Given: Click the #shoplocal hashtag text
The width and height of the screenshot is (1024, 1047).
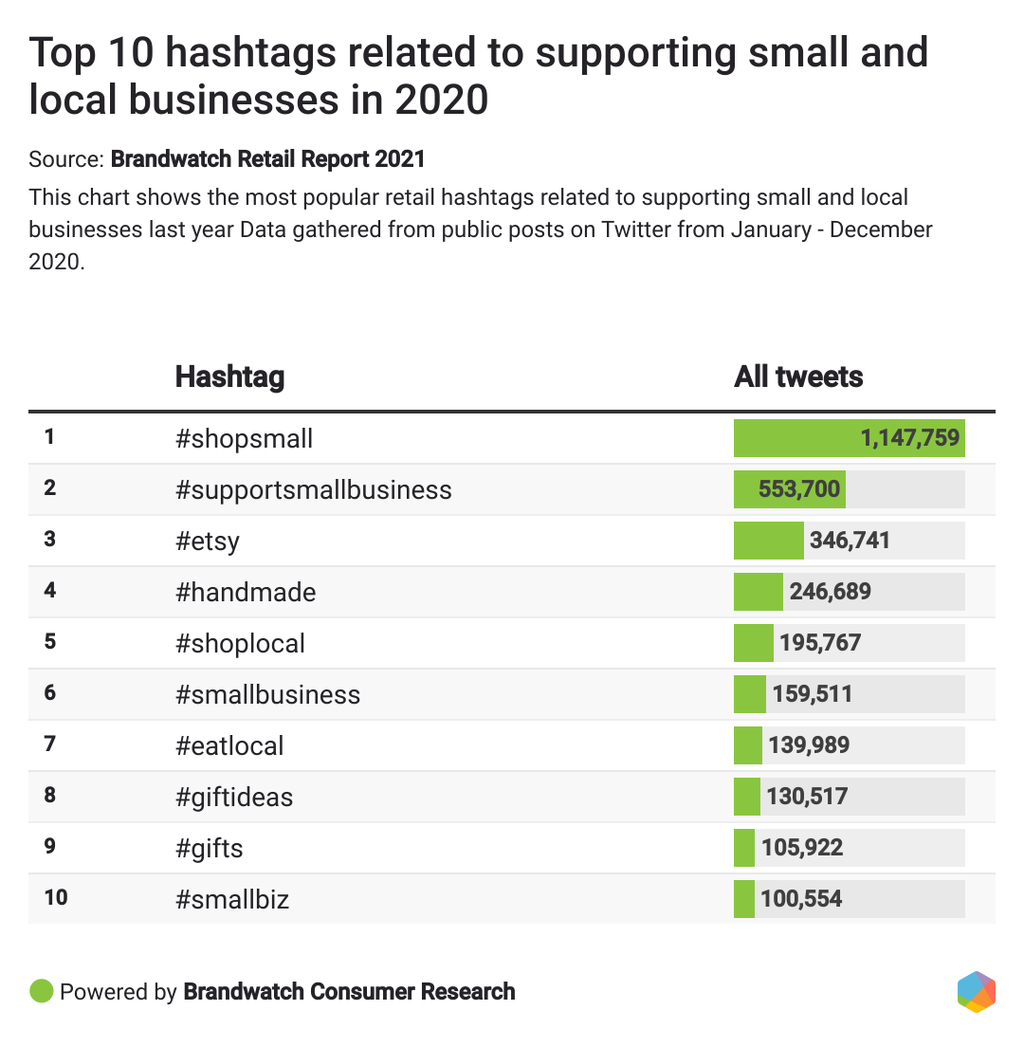Looking at the screenshot, I should click(x=240, y=643).
